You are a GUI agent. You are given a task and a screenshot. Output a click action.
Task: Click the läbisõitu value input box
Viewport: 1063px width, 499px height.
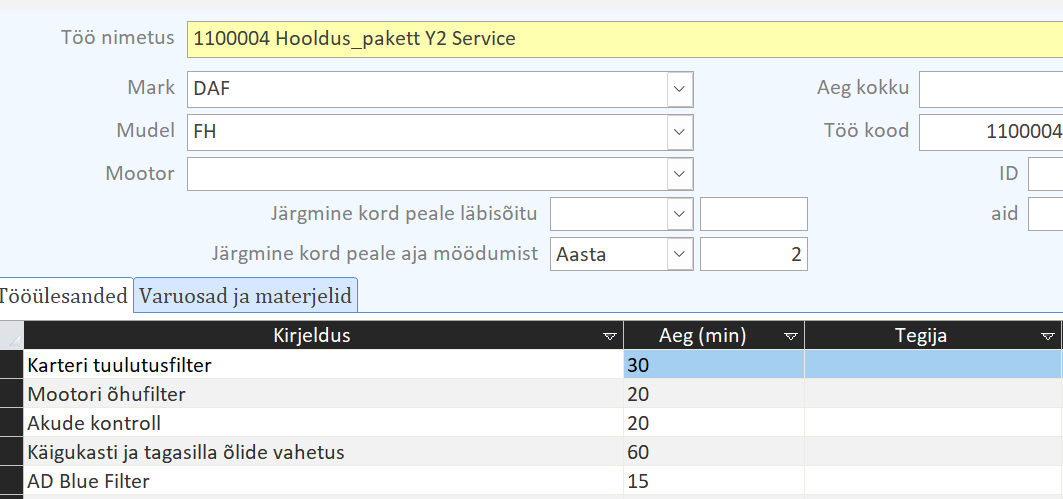pyautogui.click(x=753, y=213)
